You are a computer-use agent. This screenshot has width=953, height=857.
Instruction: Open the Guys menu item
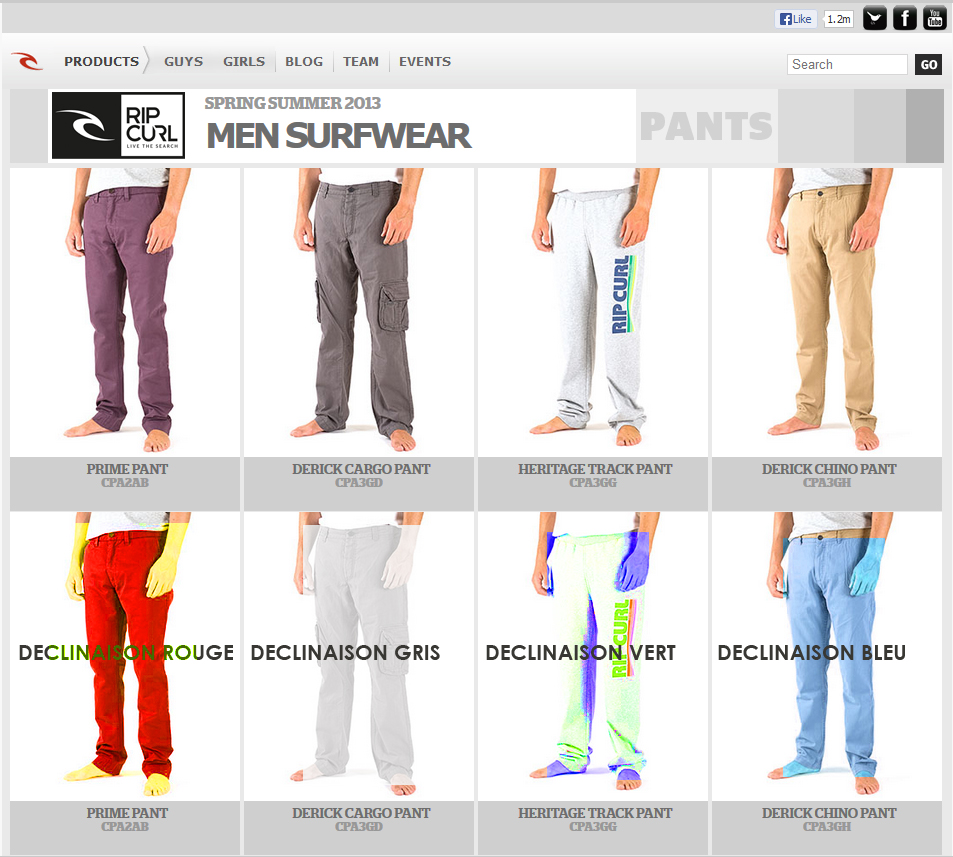(x=184, y=61)
